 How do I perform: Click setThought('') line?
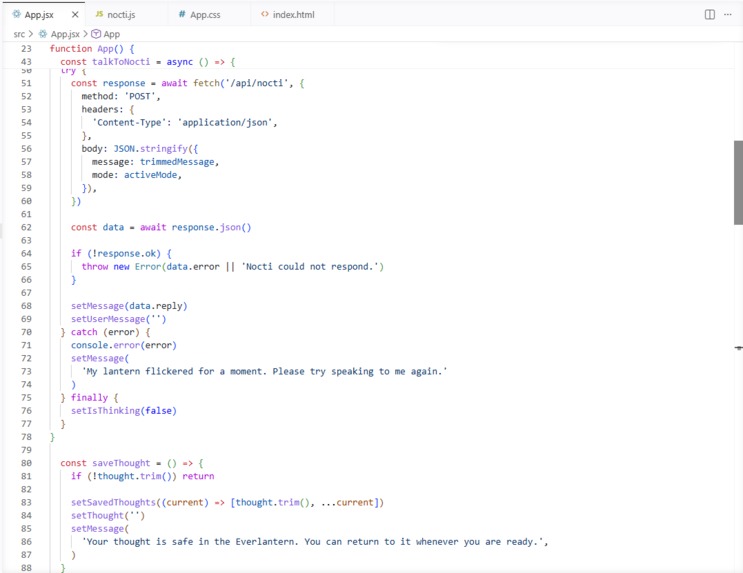[108, 516]
